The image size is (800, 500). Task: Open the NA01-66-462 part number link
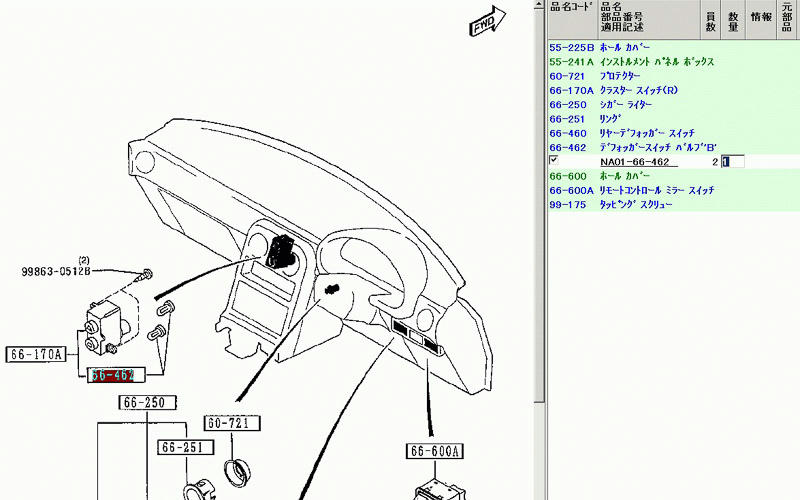point(637,161)
